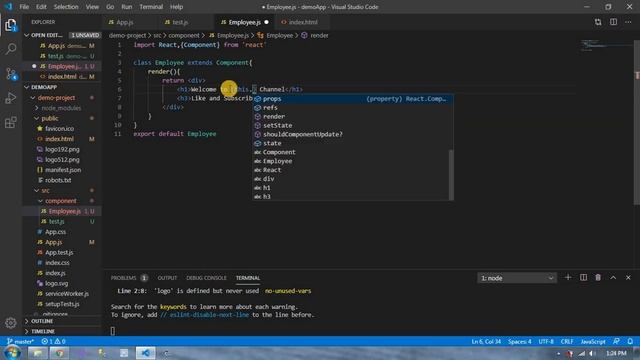640x360 pixels.
Task: Click the suggestion list scrollbar
Action: [451, 174]
